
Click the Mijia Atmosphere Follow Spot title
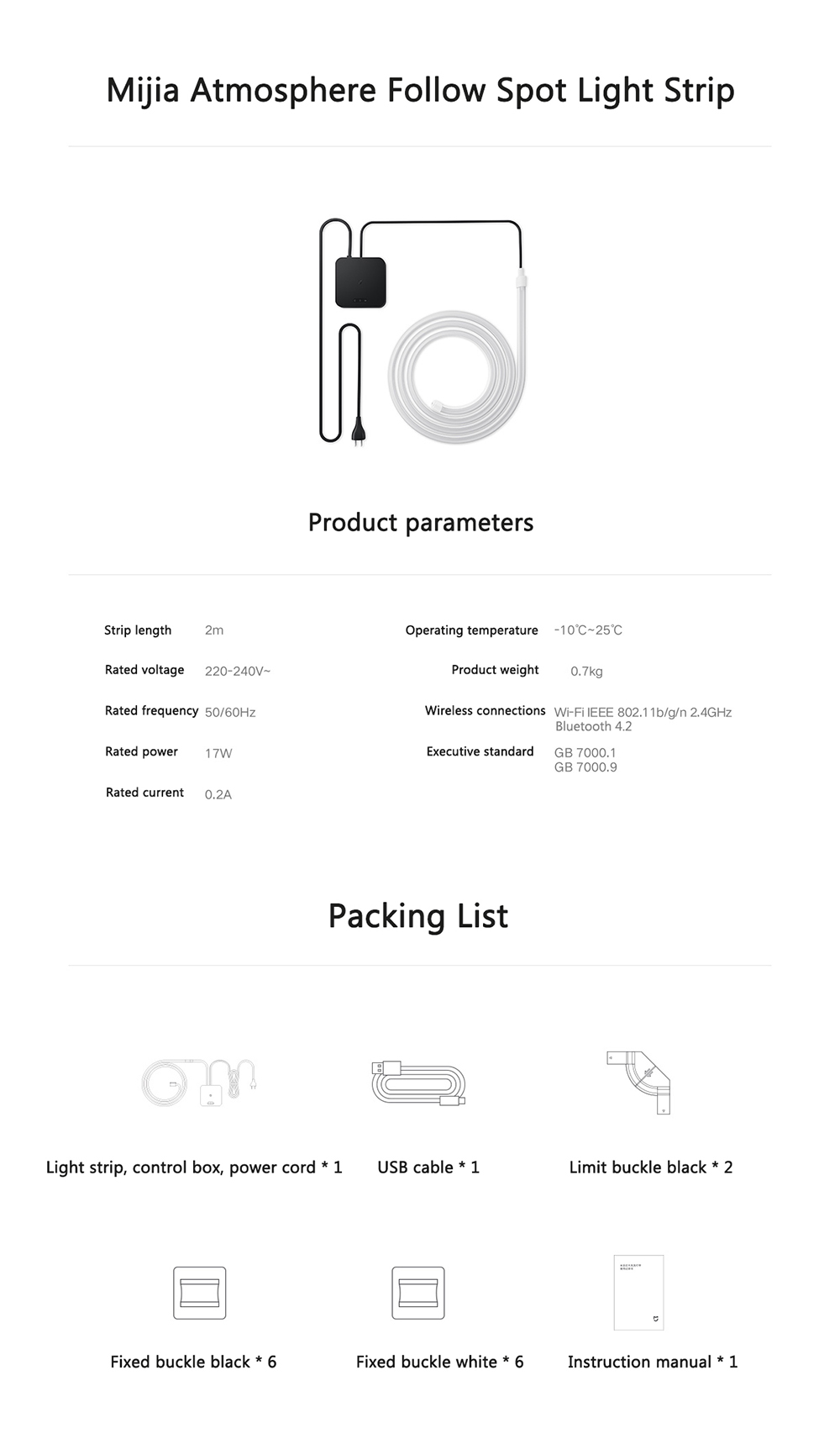pos(420,90)
